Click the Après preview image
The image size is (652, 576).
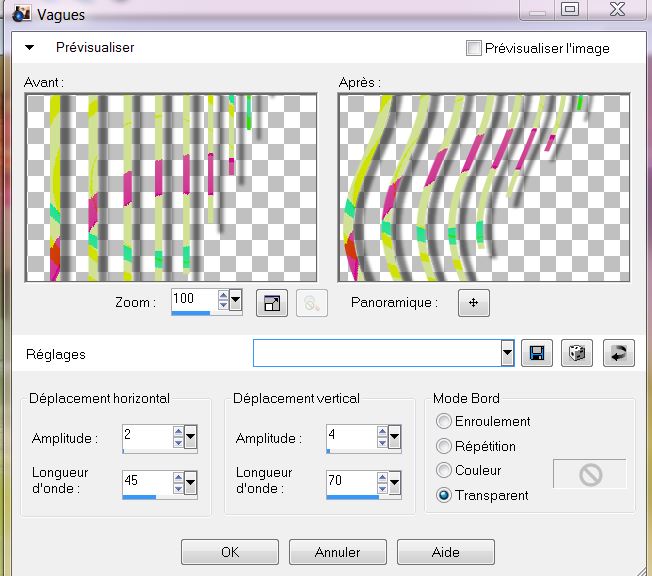click(x=484, y=188)
